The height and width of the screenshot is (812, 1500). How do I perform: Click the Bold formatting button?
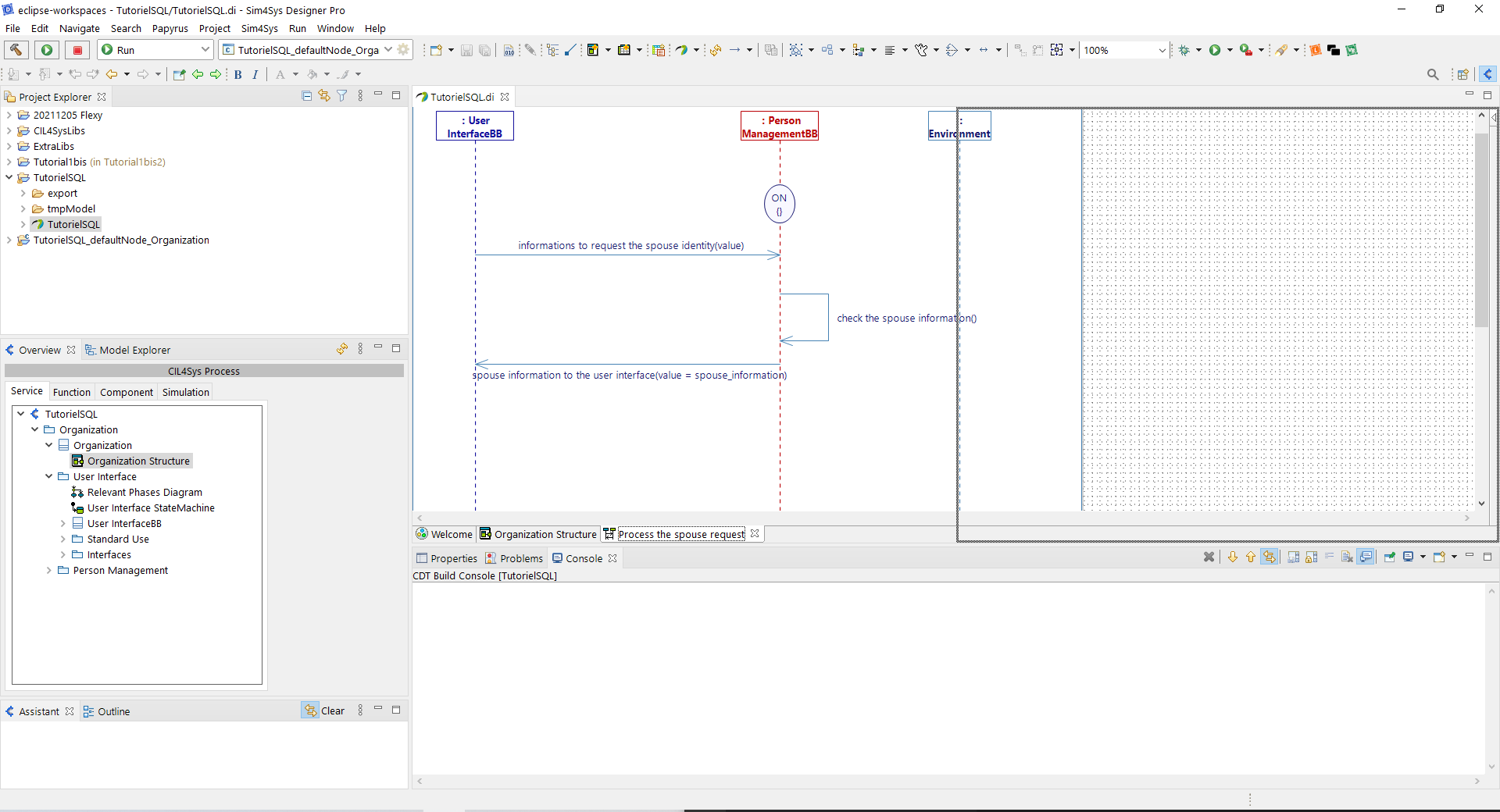click(x=238, y=74)
